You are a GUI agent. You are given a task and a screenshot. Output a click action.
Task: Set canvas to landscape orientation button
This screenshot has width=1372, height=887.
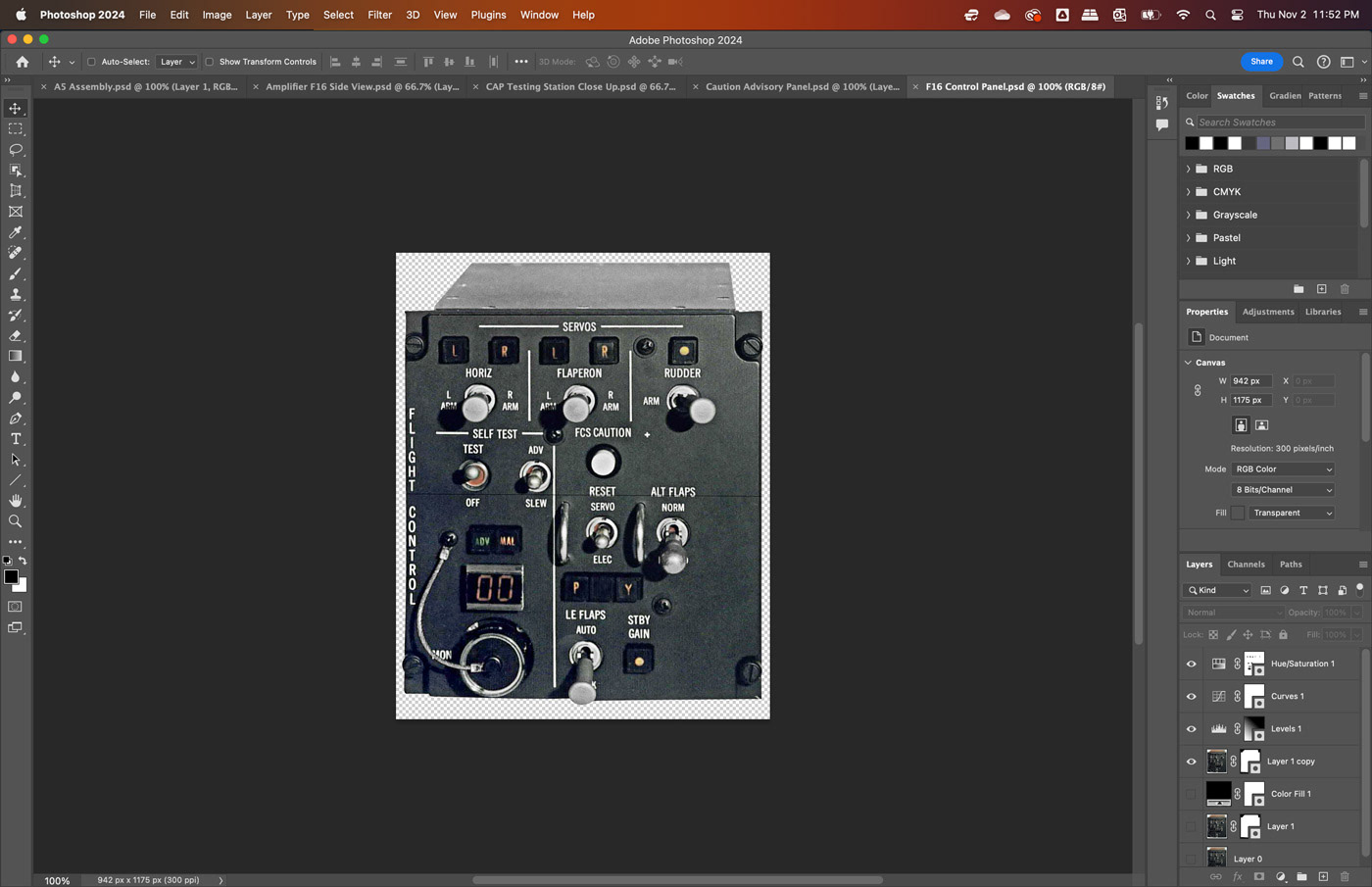[x=1262, y=425]
